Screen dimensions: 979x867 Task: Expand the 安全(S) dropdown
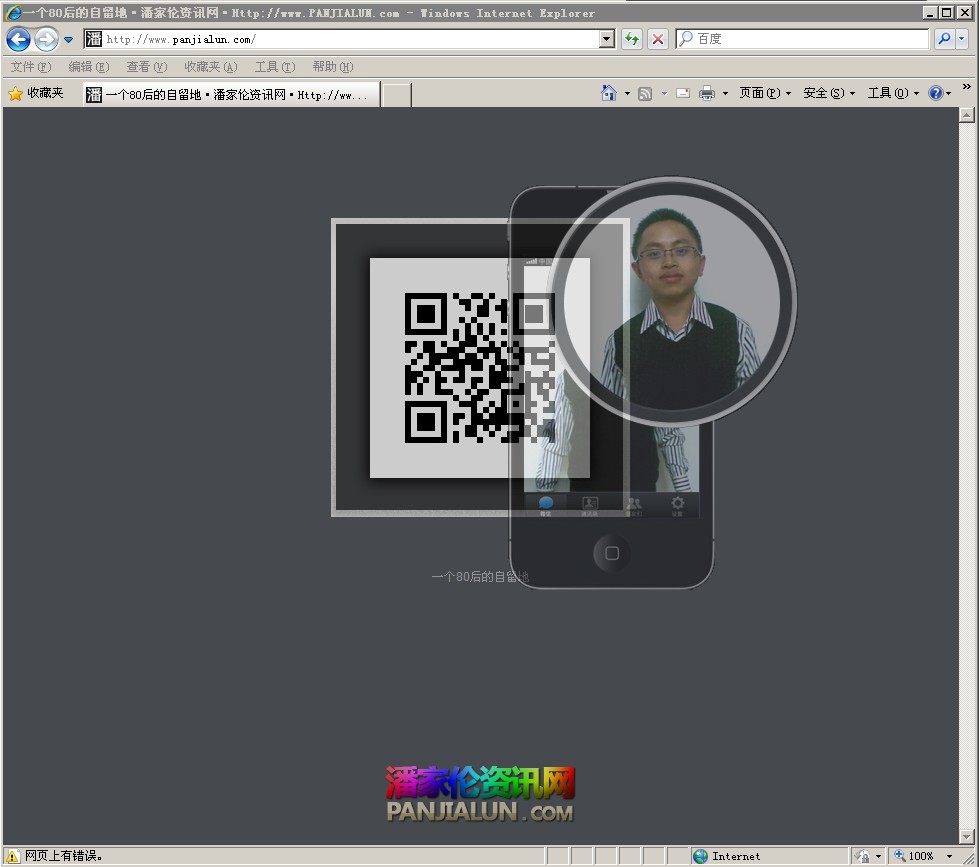pos(824,92)
